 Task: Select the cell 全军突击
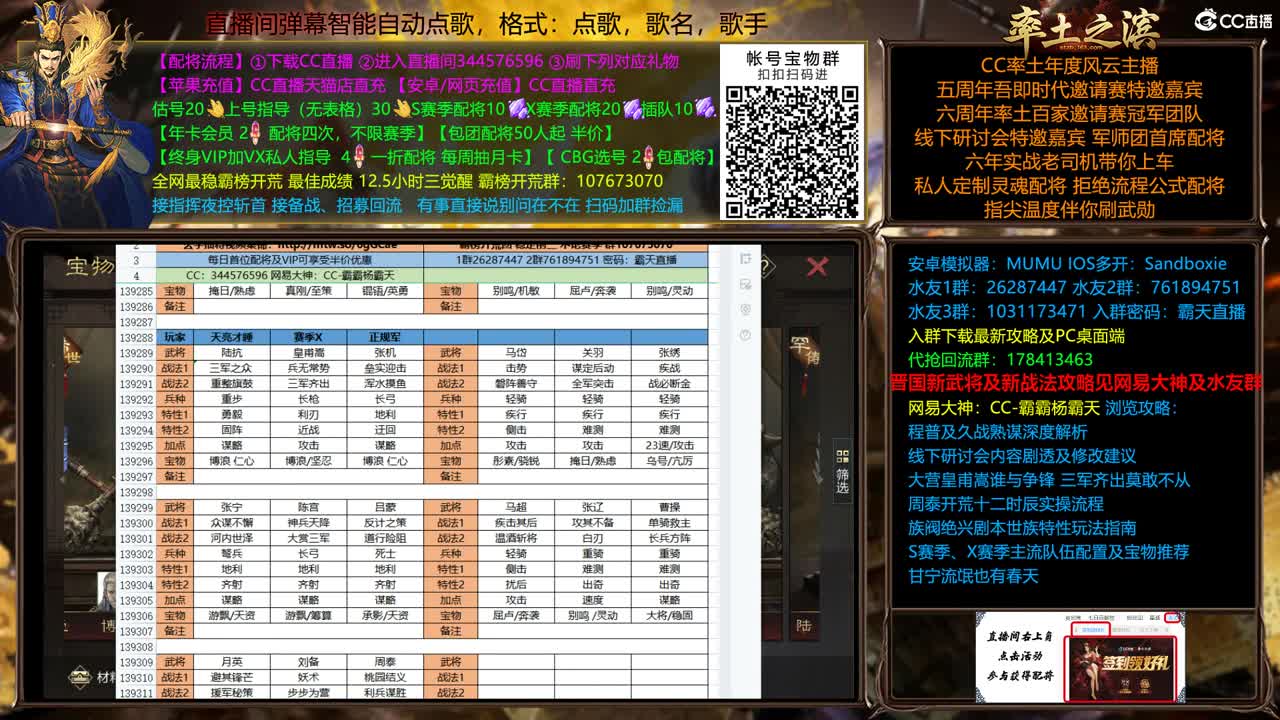click(x=593, y=384)
